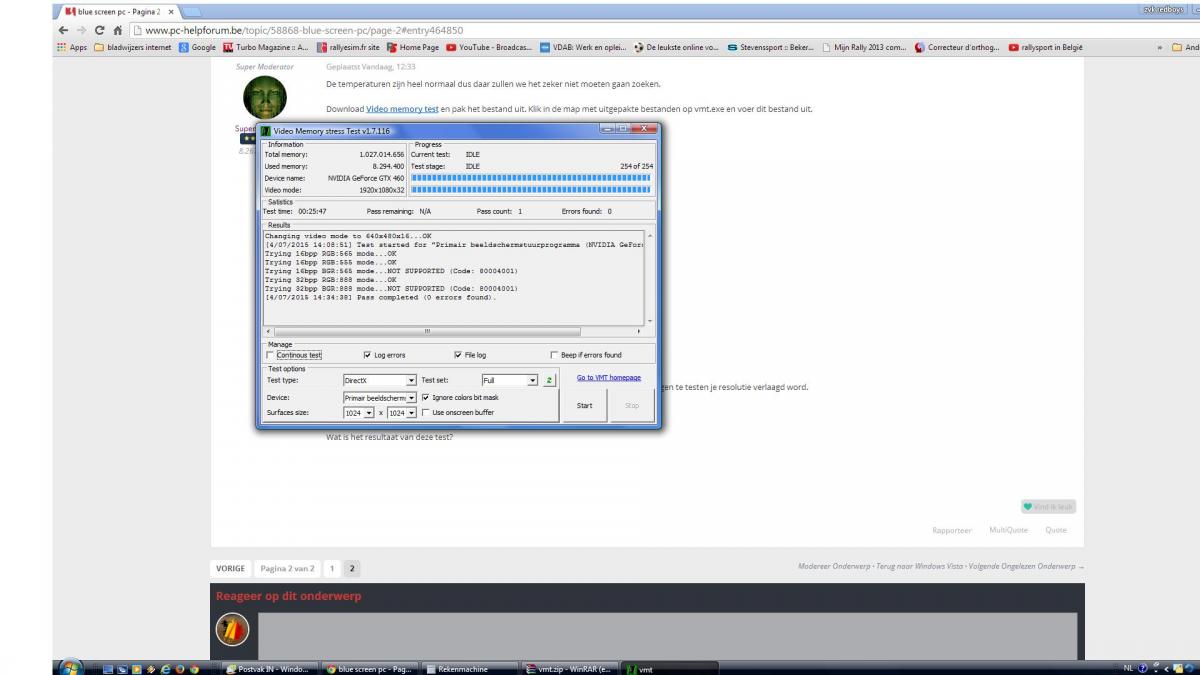The width and height of the screenshot is (1200, 675).
Task: Click the Quote link on the post
Action: click(x=1056, y=530)
